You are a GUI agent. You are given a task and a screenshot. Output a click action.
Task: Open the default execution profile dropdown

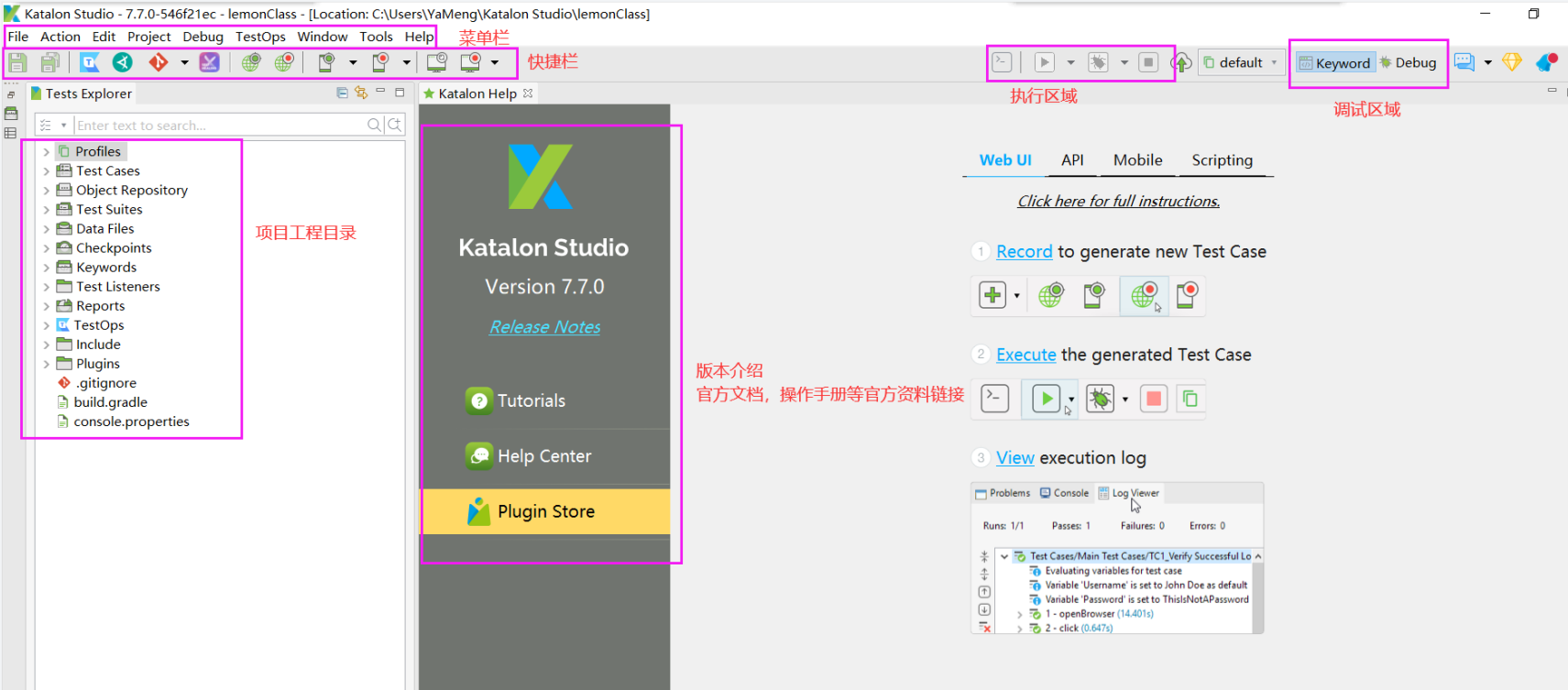point(1242,63)
